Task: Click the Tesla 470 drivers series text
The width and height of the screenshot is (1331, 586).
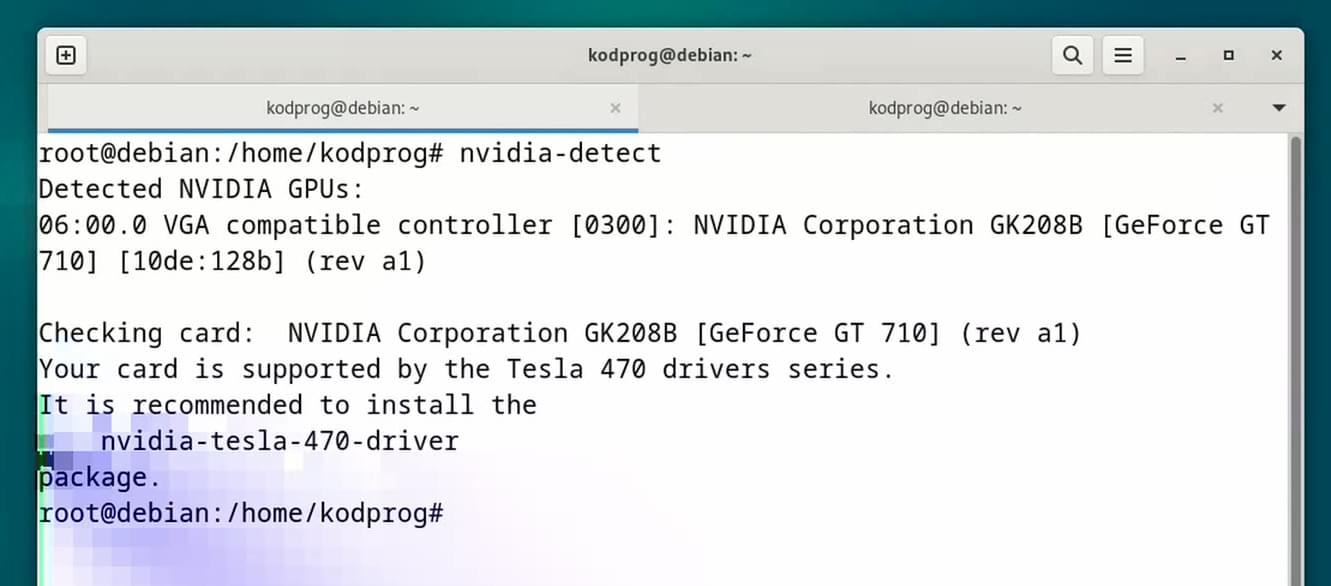Action: pyautogui.click(x=699, y=369)
